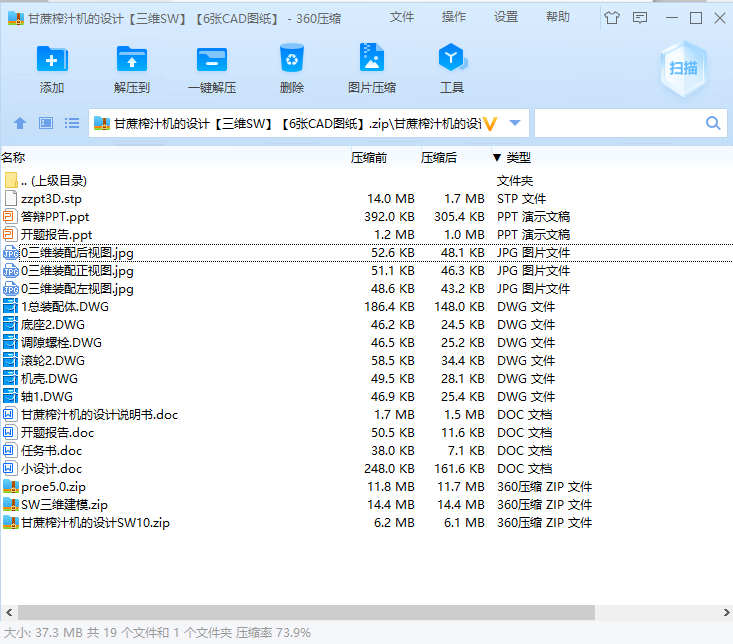
Task: Sort by the 压缩后 column header
Action: pos(438,157)
